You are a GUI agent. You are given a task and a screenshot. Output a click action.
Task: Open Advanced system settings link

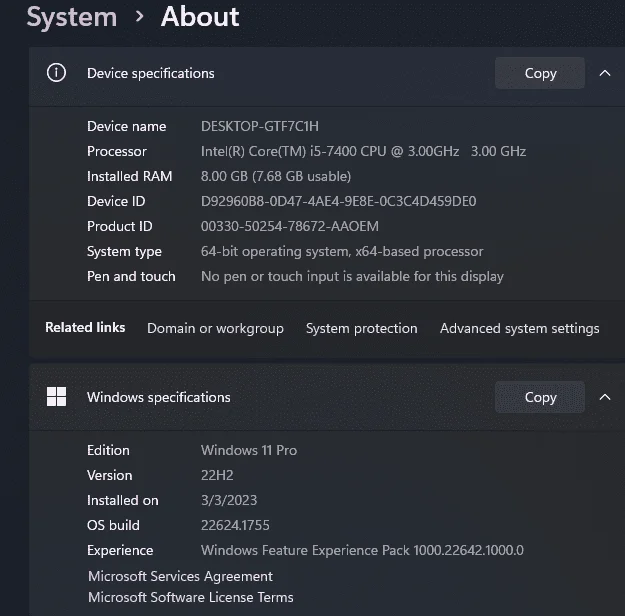pos(519,329)
